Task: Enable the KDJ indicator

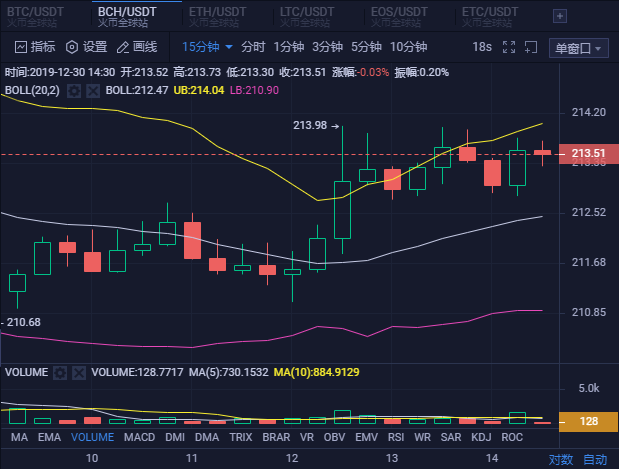Action: (x=481, y=437)
